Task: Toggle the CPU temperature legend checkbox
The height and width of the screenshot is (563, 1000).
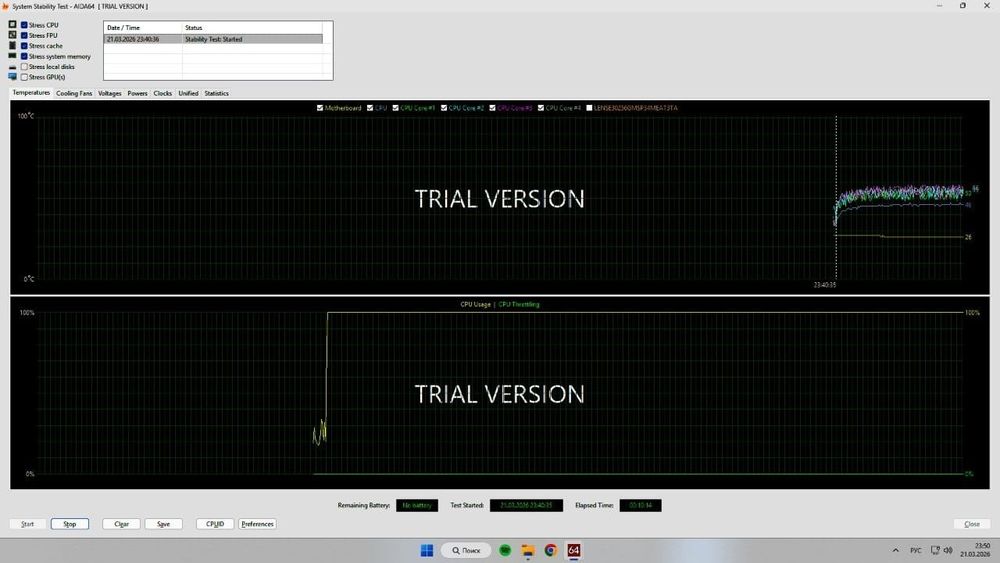Action: pos(370,108)
